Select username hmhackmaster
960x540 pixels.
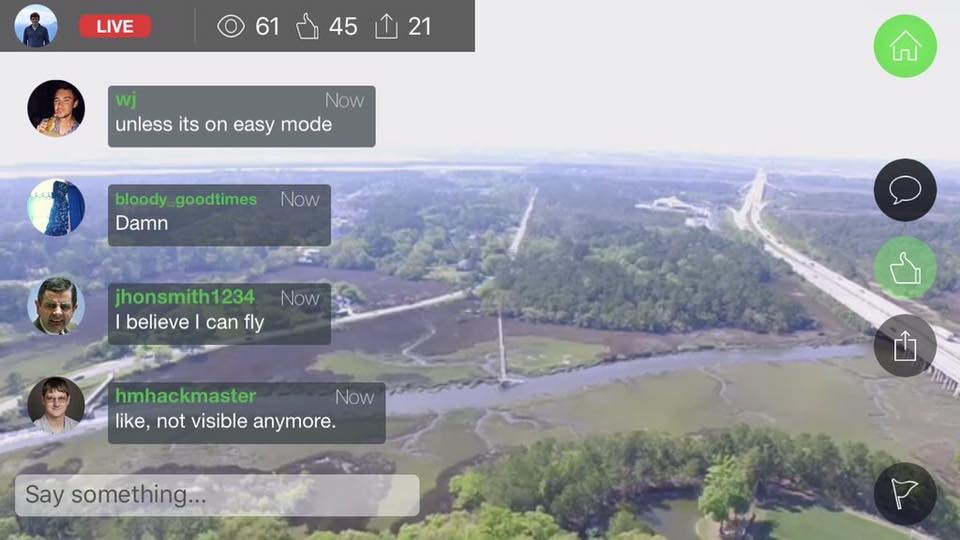186,396
